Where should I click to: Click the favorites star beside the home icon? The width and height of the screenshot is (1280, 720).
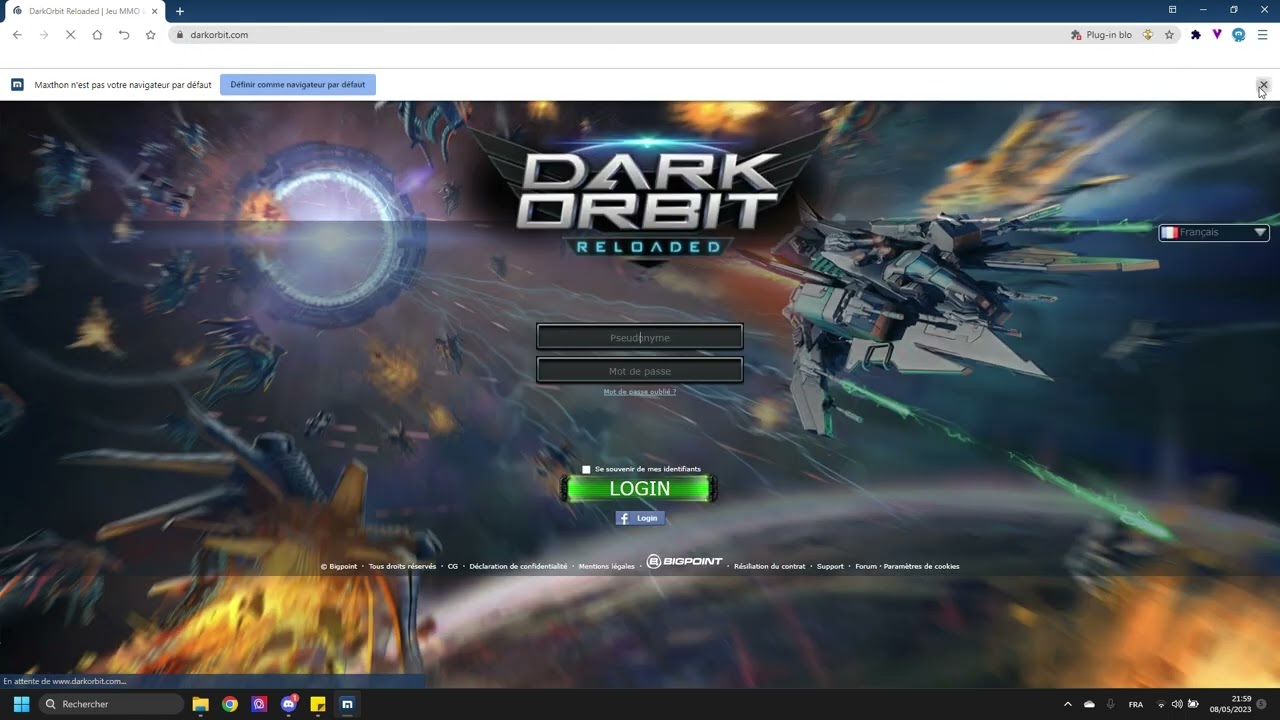[x=151, y=35]
